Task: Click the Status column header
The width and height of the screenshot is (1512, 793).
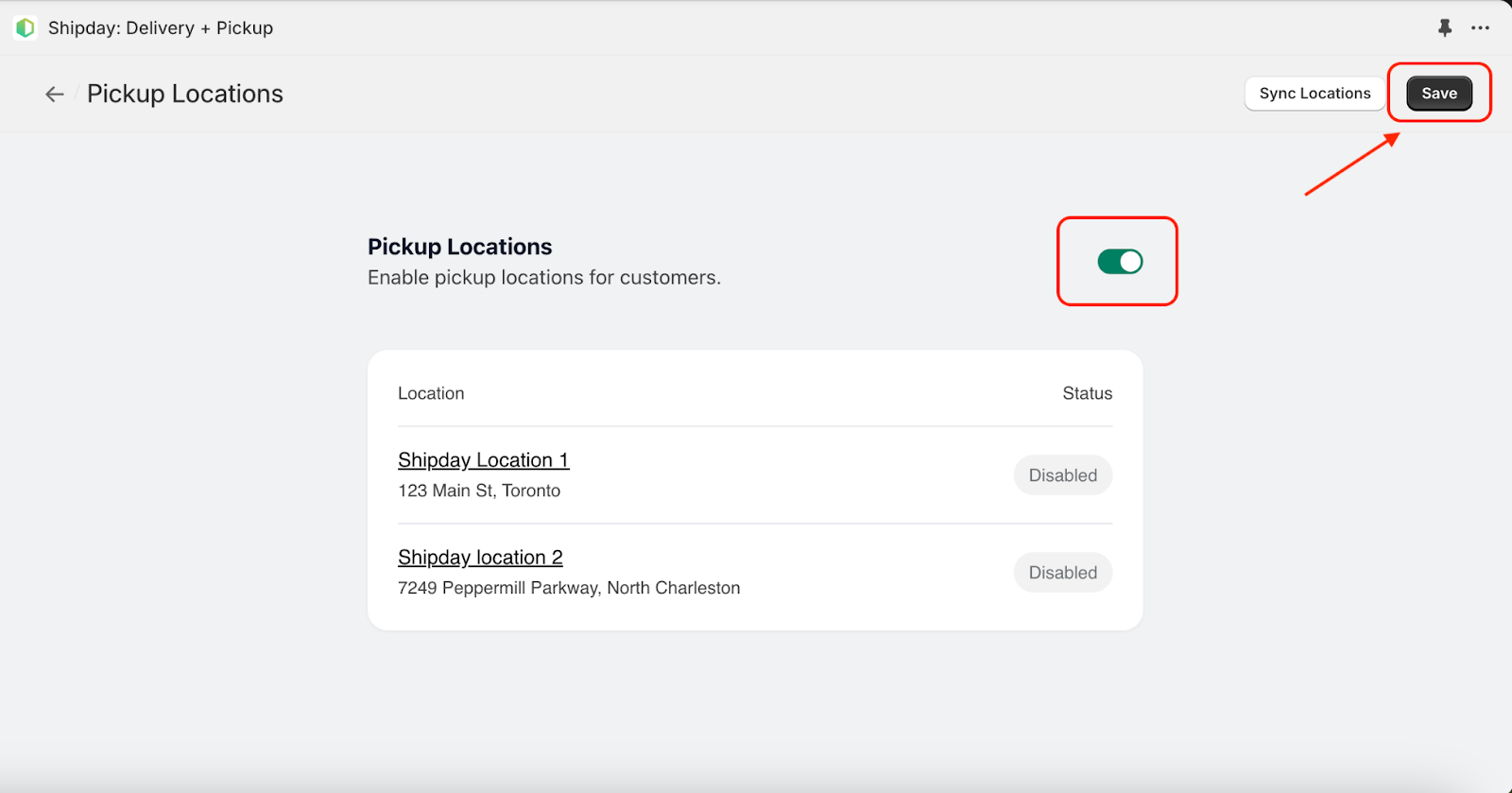Action: (x=1088, y=393)
